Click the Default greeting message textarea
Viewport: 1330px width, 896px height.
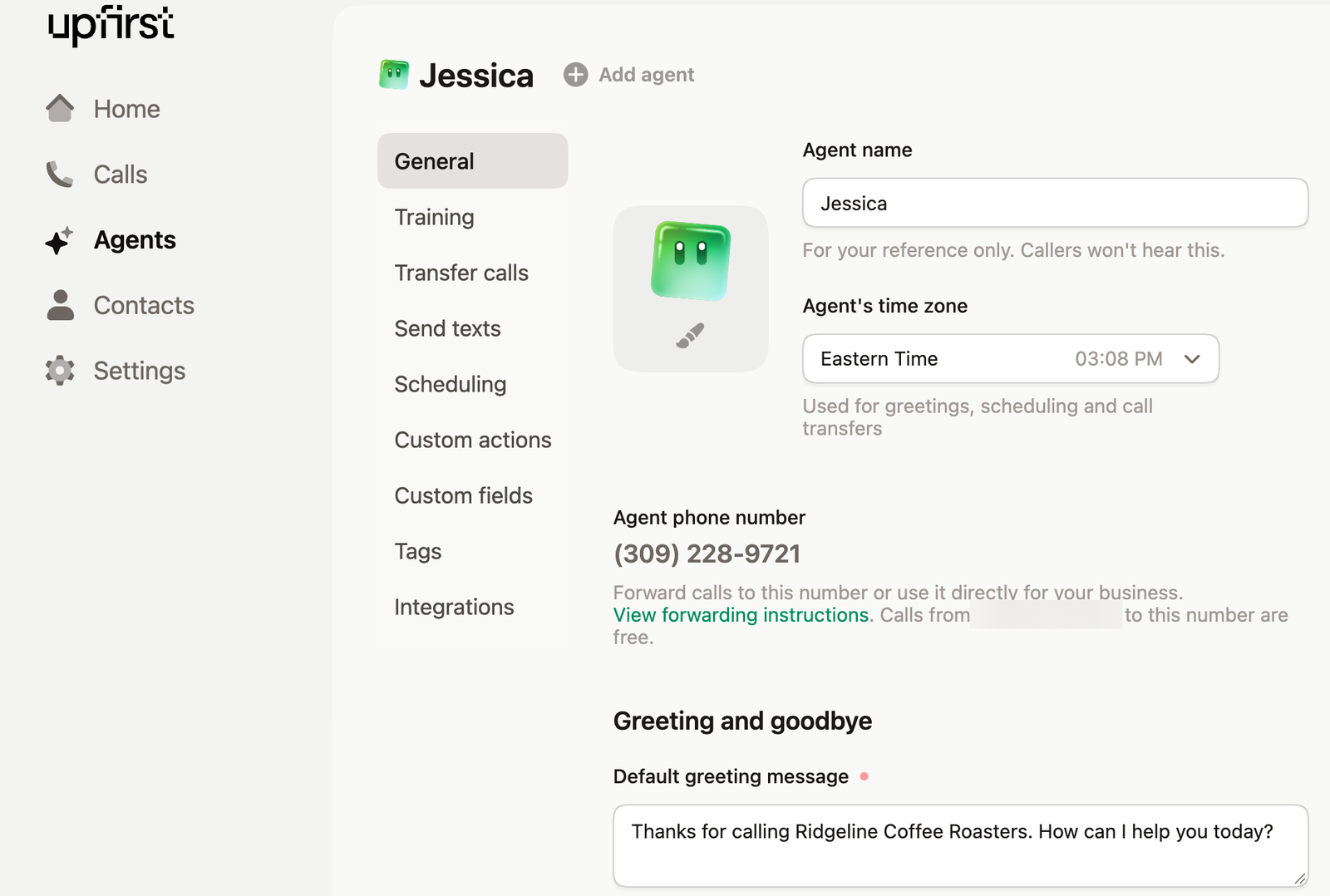click(960, 845)
